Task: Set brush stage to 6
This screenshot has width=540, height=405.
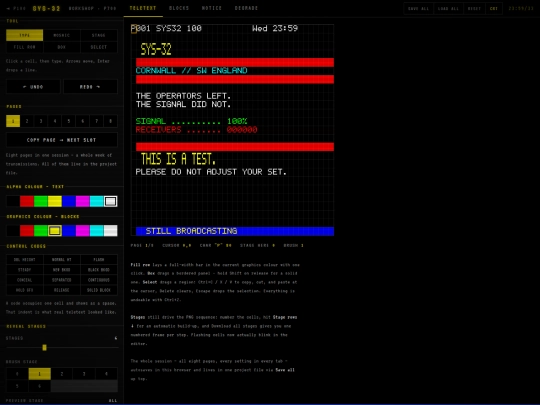Action: 40,386
